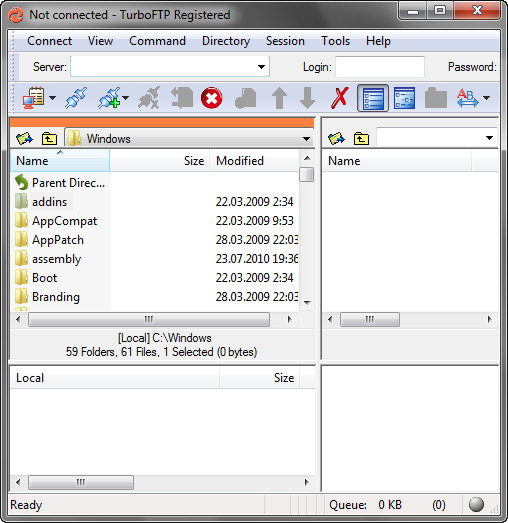Expand the Windows path dropdown
Viewport: 508px width, 523px height.
(306, 138)
